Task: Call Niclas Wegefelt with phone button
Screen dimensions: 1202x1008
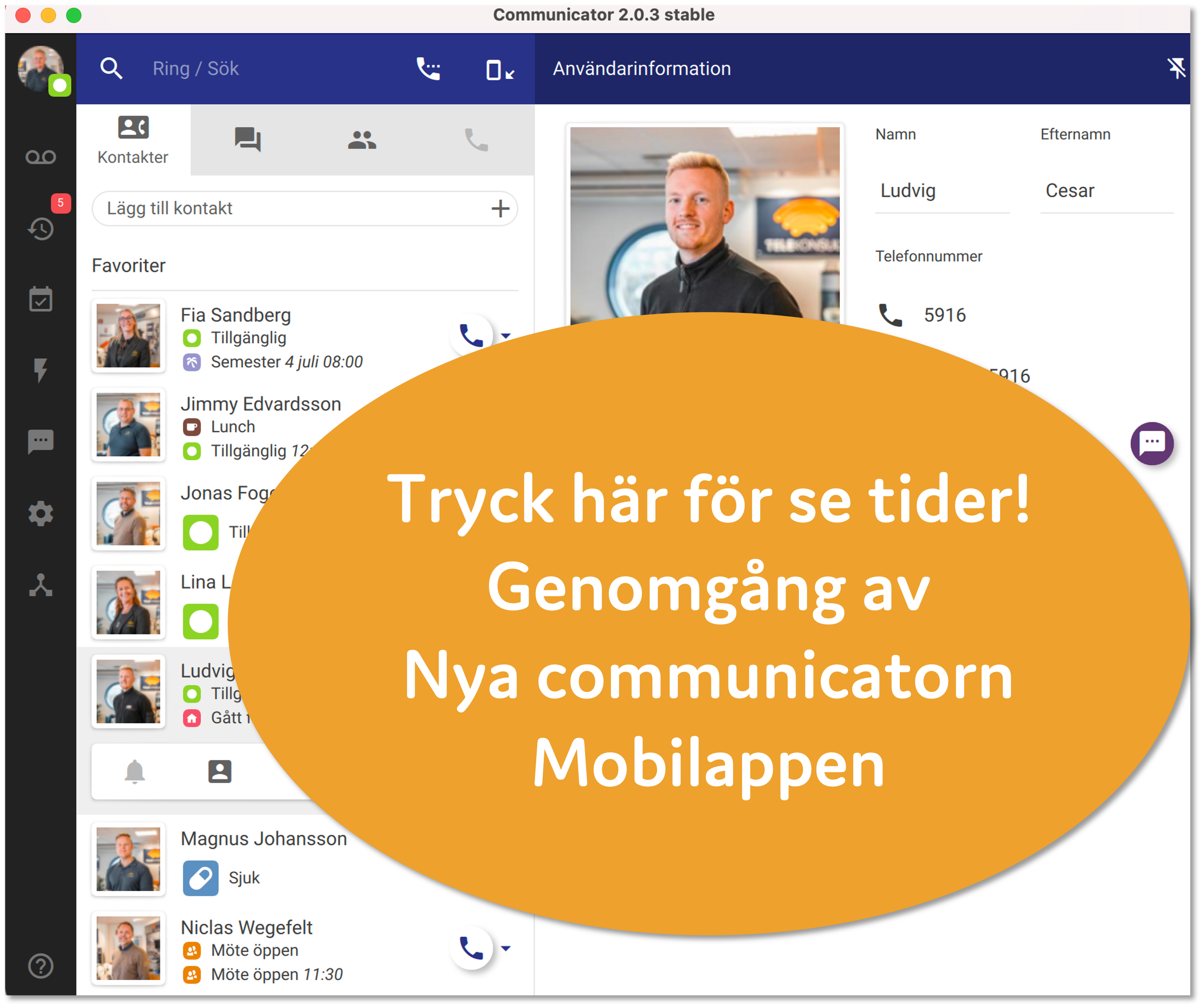Action: [x=471, y=948]
